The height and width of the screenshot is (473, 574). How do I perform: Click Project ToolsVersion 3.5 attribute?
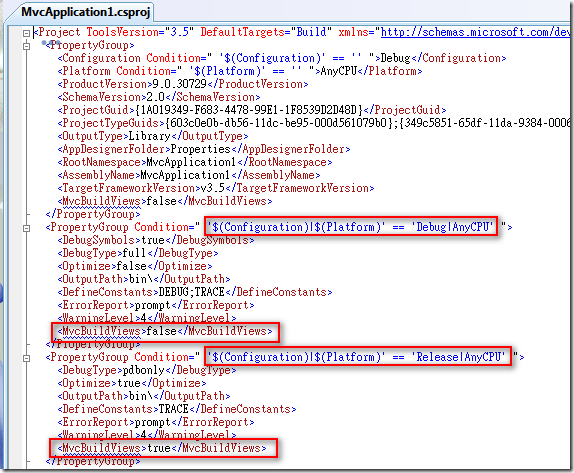click(139, 32)
